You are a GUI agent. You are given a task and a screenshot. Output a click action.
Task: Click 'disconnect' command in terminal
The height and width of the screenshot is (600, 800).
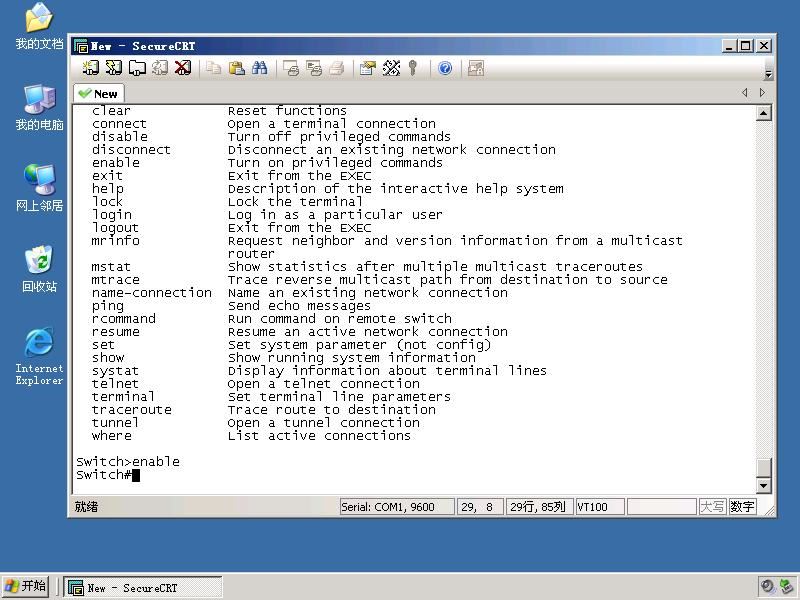click(x=131, y=150)
